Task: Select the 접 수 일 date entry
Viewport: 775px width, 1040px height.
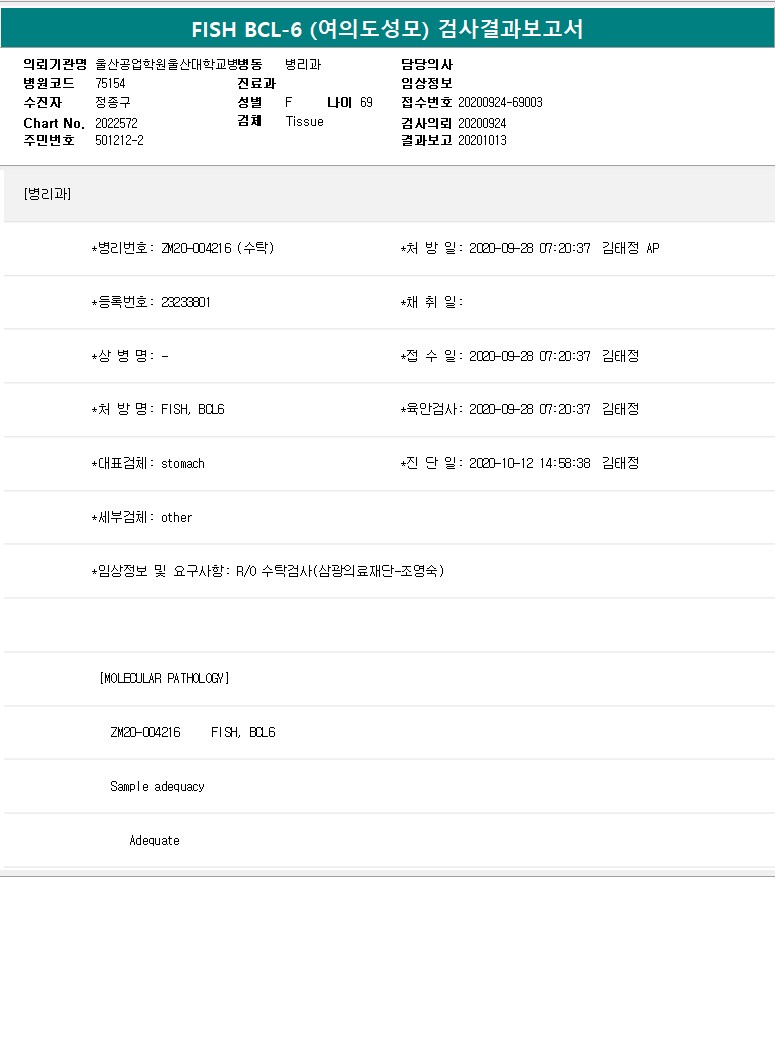Action: (520, 356)
